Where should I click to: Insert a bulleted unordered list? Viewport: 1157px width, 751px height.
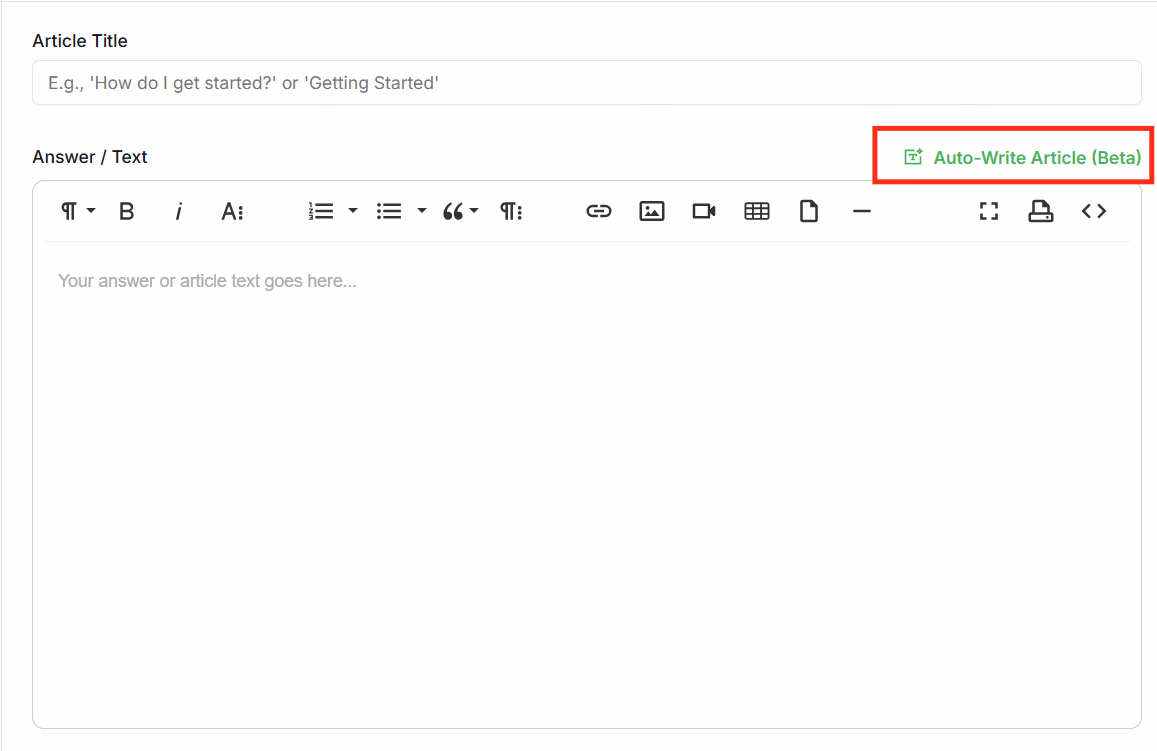[x=389, y=212]
